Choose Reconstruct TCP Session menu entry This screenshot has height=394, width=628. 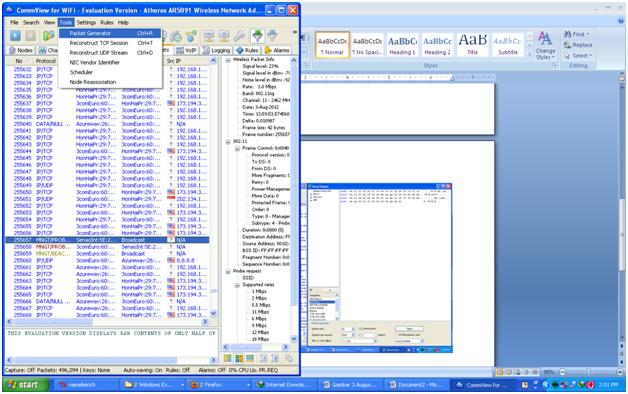click(110, 43)
